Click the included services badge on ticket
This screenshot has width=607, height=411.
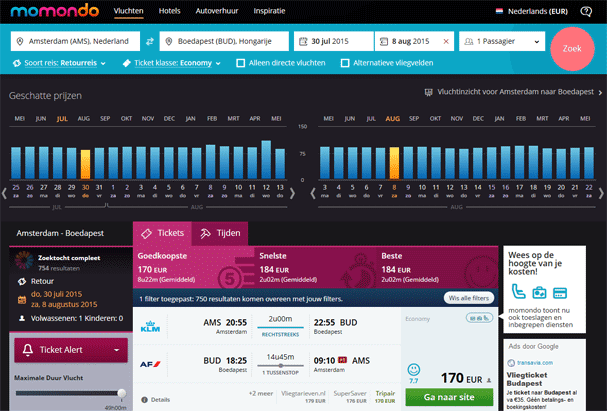click(x=479, y=318)
